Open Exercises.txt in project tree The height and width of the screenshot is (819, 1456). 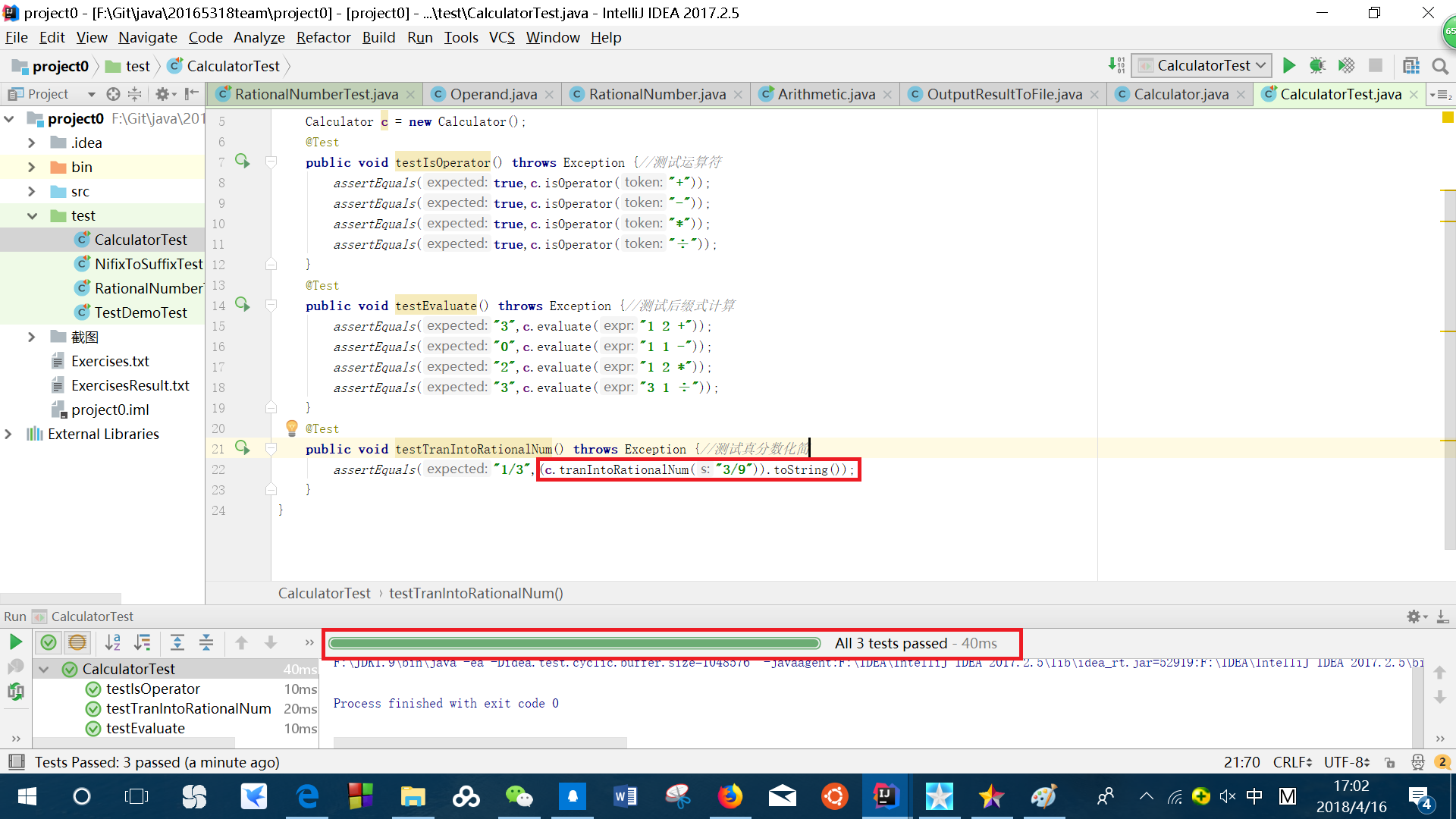(x=110, y=361)
